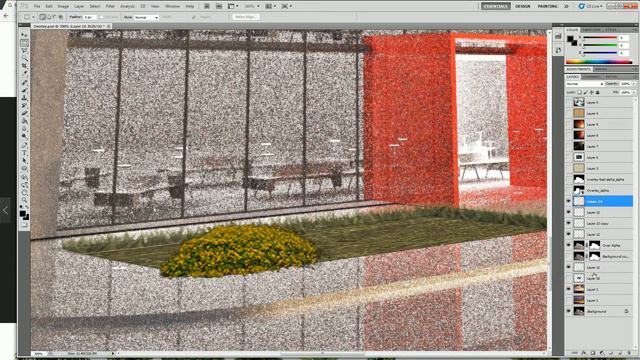Open Mini Bridge from application bar

219,6
